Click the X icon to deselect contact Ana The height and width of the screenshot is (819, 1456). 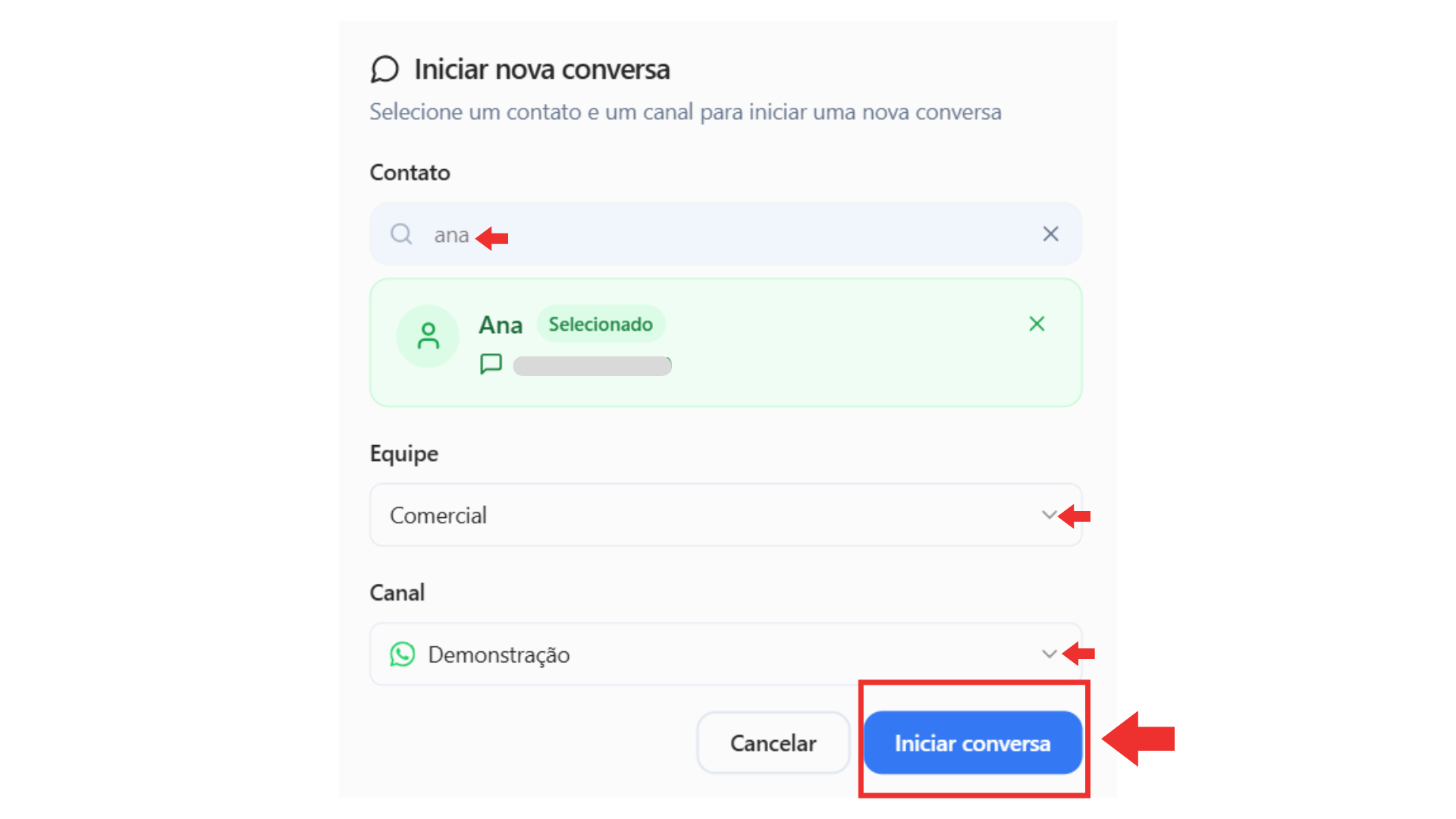coord(1037,324)
